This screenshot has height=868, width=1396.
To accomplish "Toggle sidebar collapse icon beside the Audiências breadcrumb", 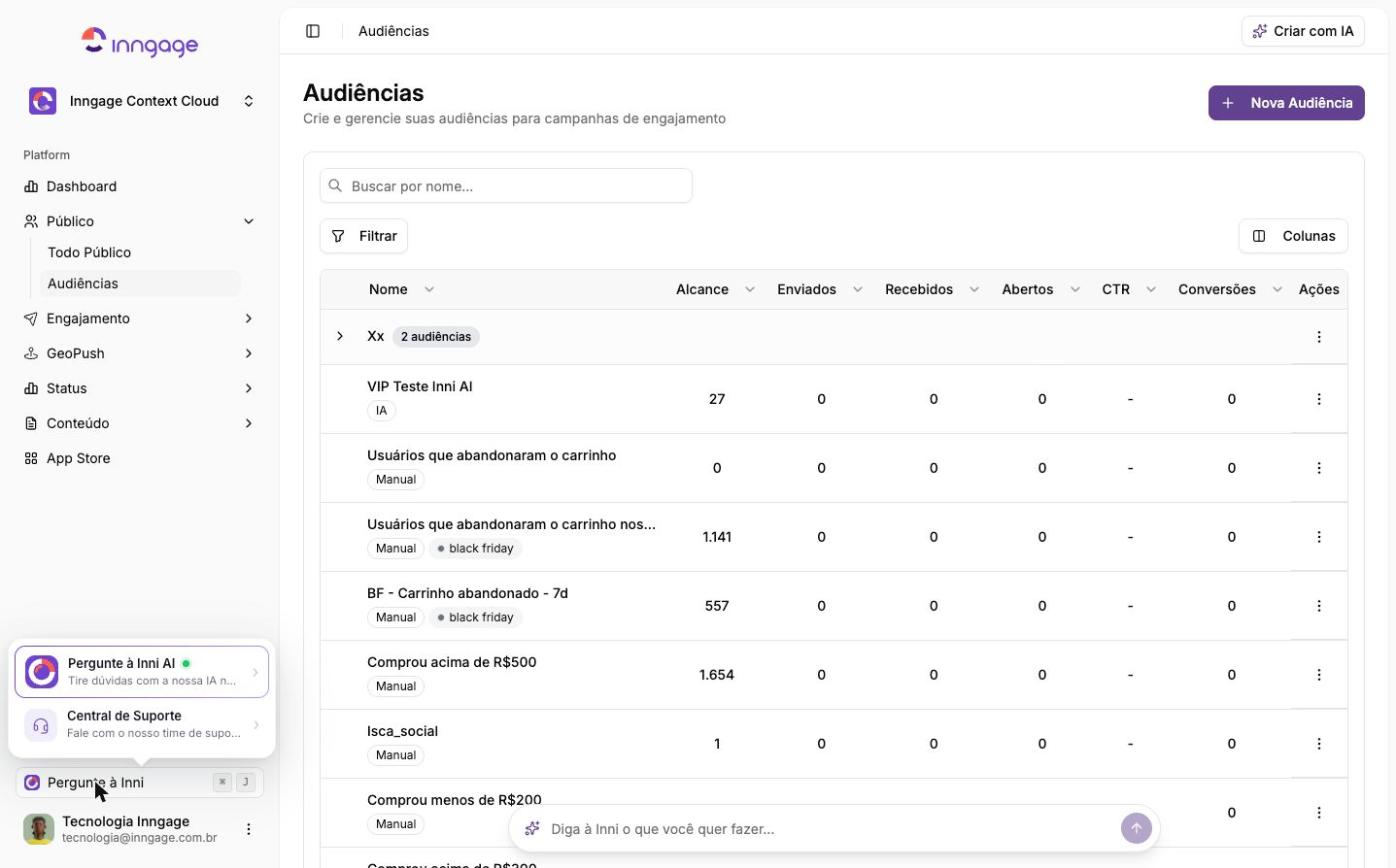I will [x=313, y=31].
